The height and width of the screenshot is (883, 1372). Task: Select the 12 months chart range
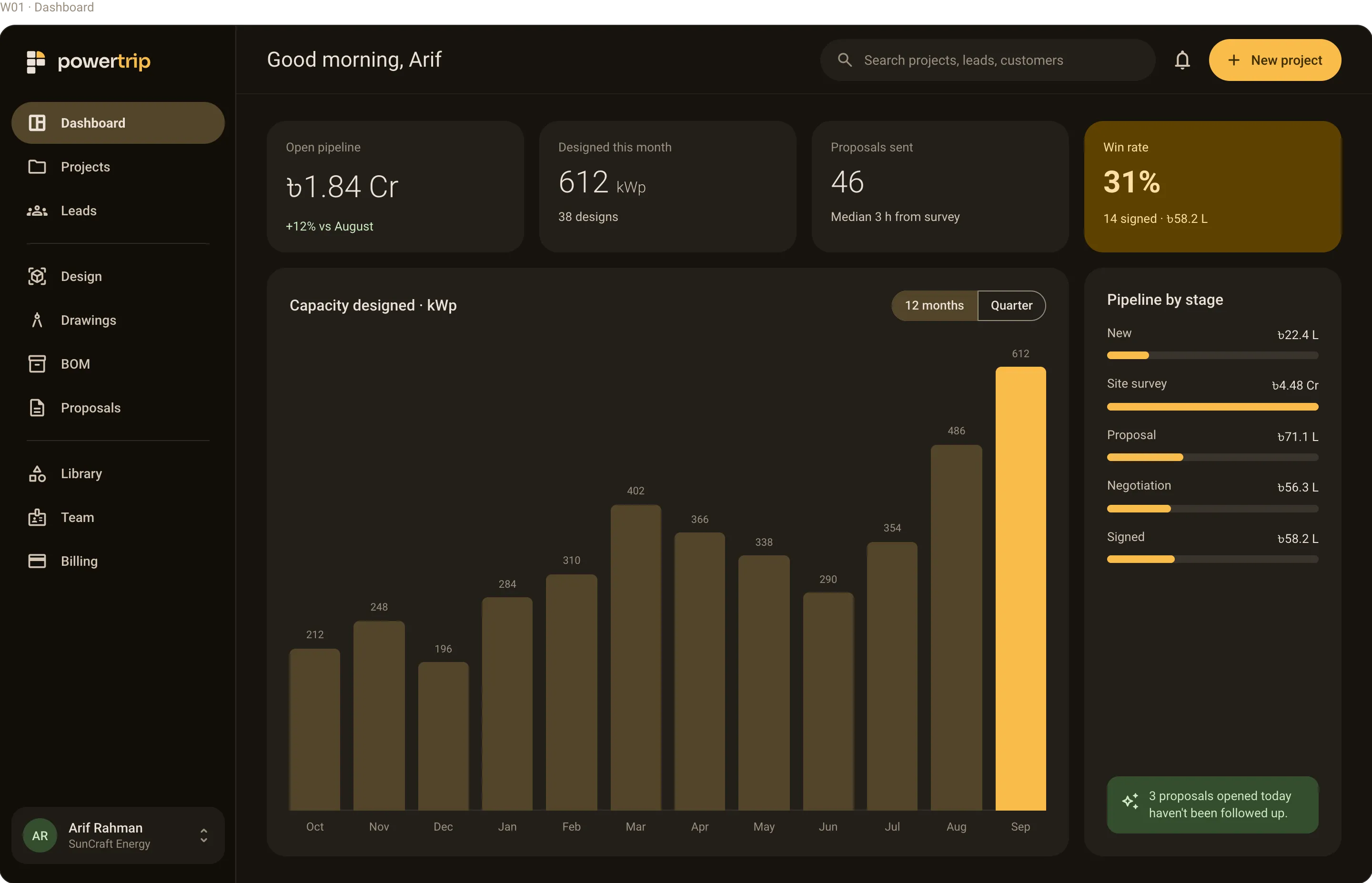coord(935,306)
